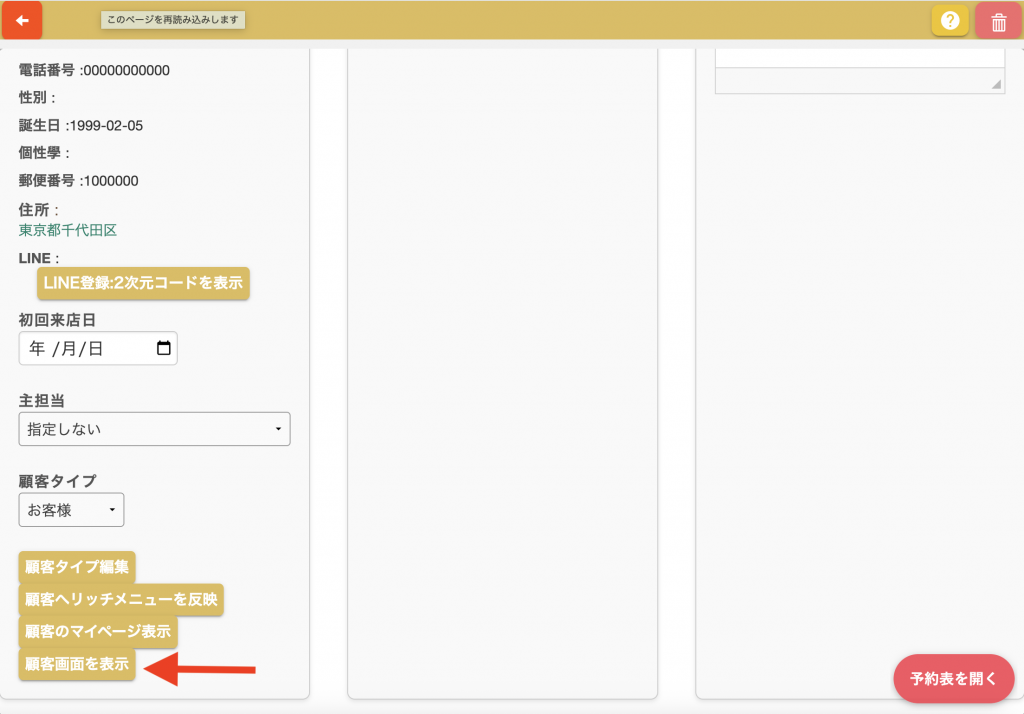Expand the 主担当 dropdown showing 指定しない
This screenshot has width=1024, height=714.
tap(154, 429)
